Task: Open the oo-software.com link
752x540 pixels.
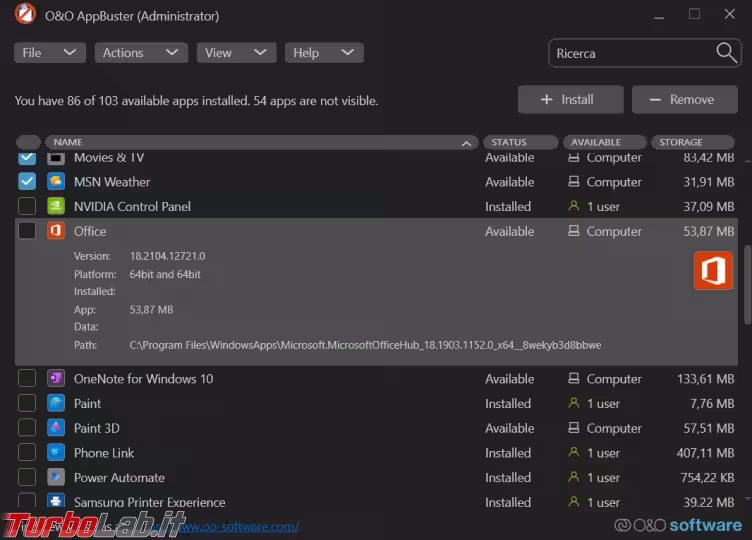Action: click(x=240, y=526)
